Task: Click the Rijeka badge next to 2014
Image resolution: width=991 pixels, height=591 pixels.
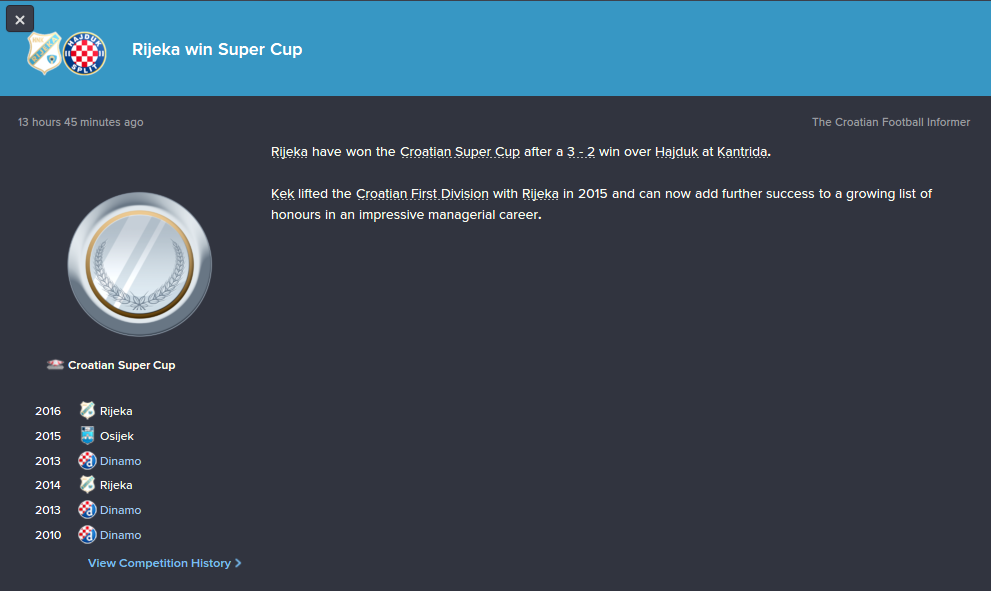Action: click(x=87, y=485)
